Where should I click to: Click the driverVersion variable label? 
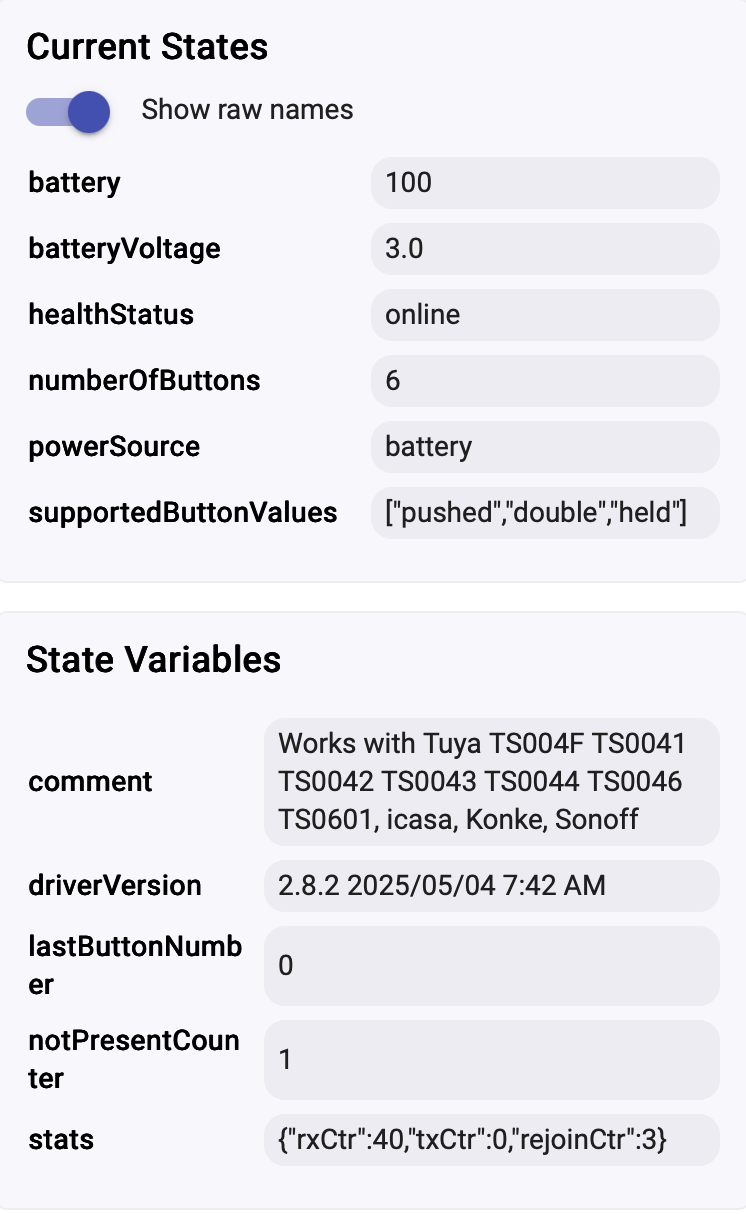(x=115, y=886)
